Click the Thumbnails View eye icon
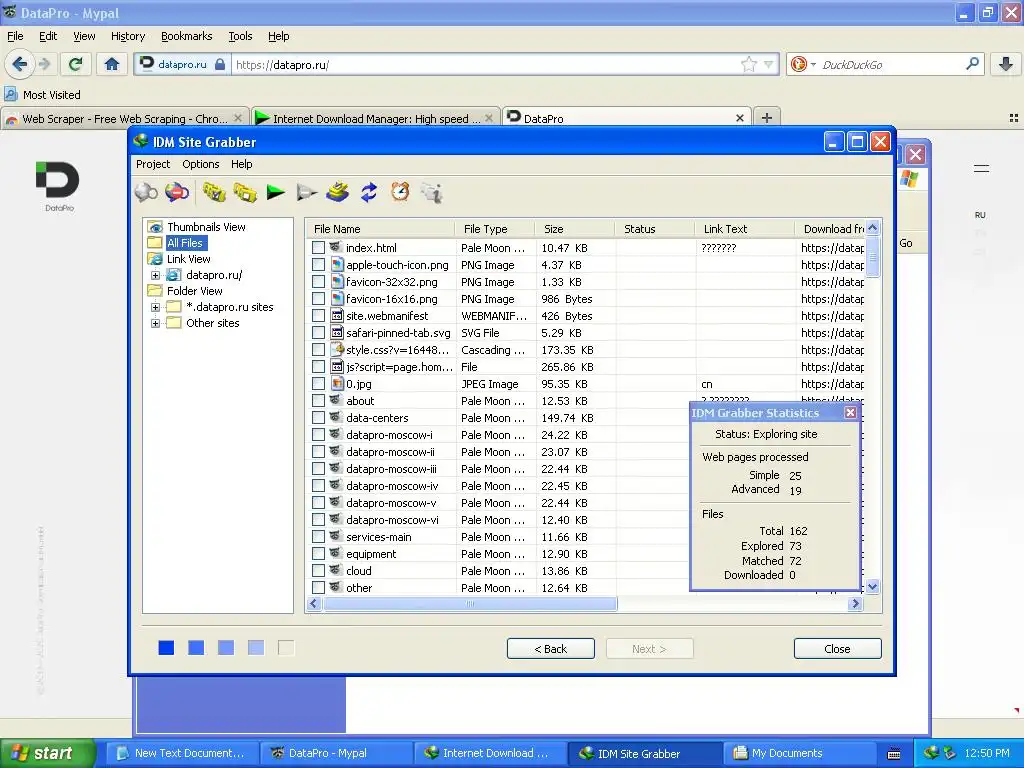This screenshot has height=768, width=1024. tap(155, 227)
